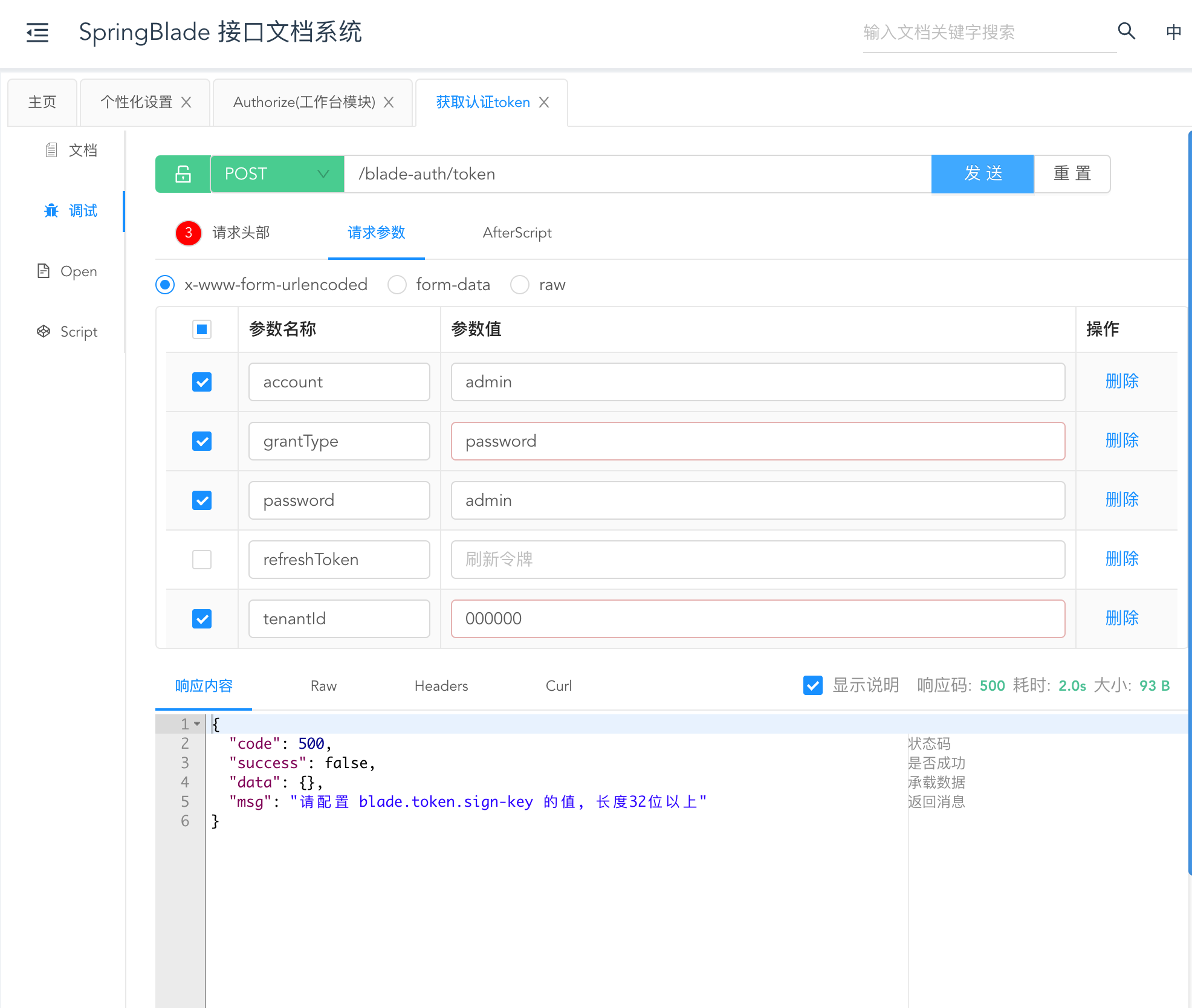Show the 响应内容 response tab

click(204, 686)
